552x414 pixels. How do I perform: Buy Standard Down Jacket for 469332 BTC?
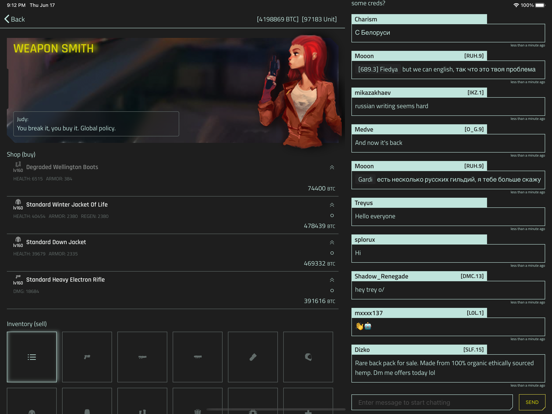pos(172,252)
